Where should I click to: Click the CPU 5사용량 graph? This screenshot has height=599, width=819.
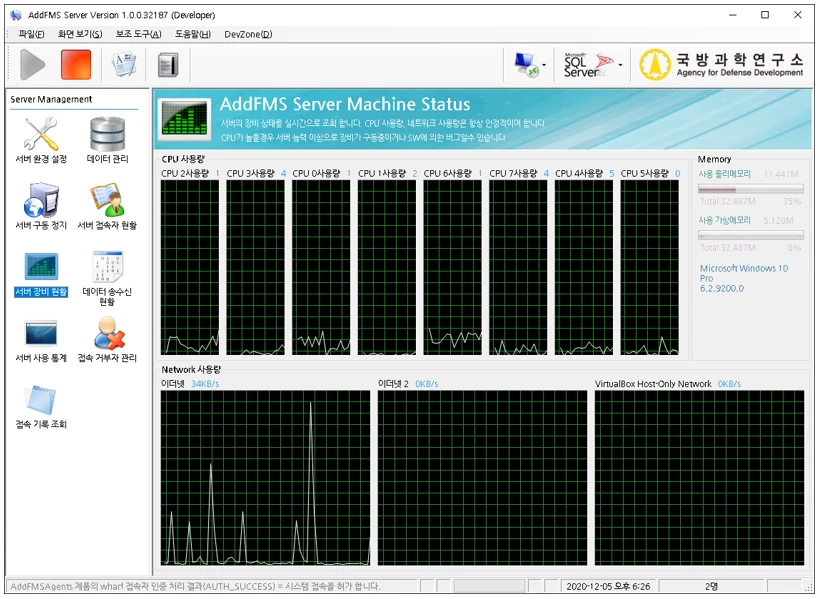click(x=649, y=267)
